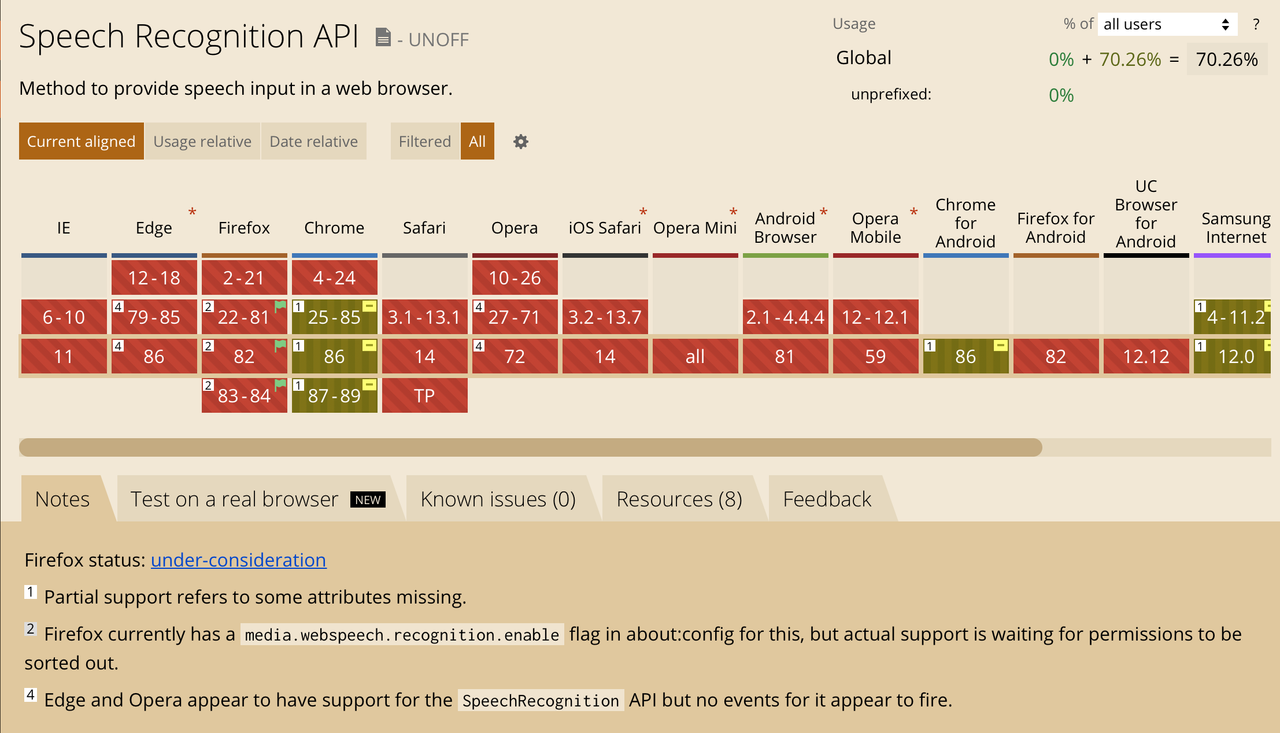Click the UC Browser for Android header
Viewport: 1280px width, 733px height.
tap(1146, 214)
